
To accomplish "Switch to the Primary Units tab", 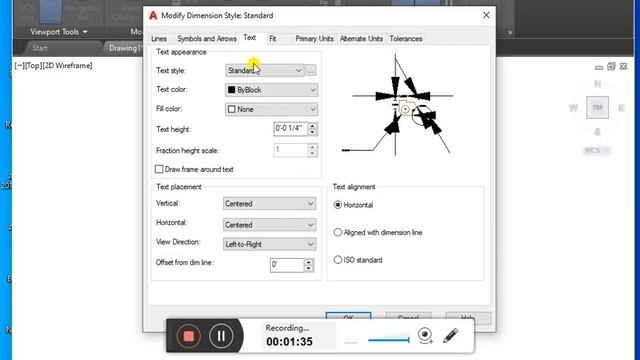I will click(314, 39).
